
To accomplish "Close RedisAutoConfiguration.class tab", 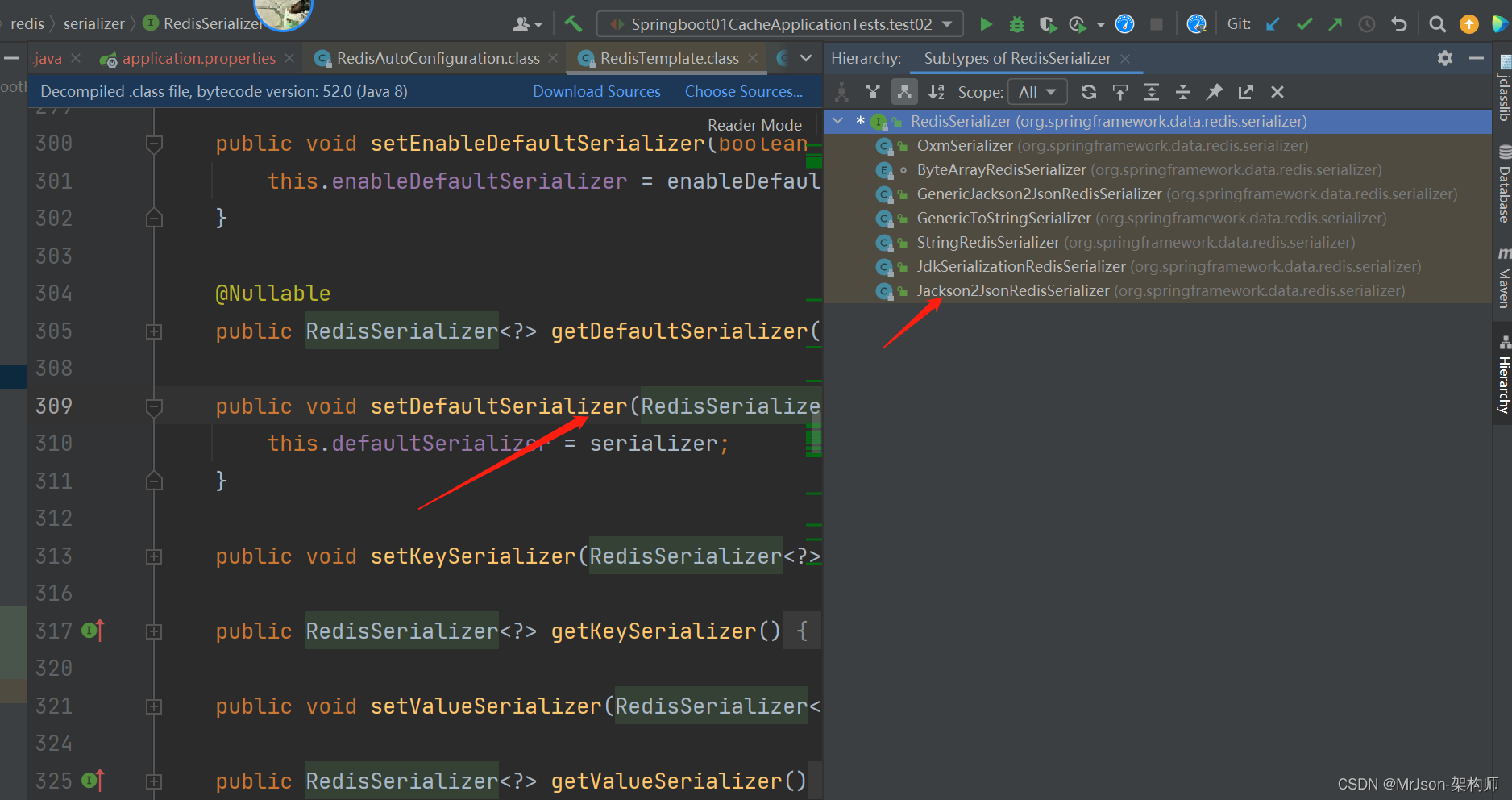I will point(553,58).
